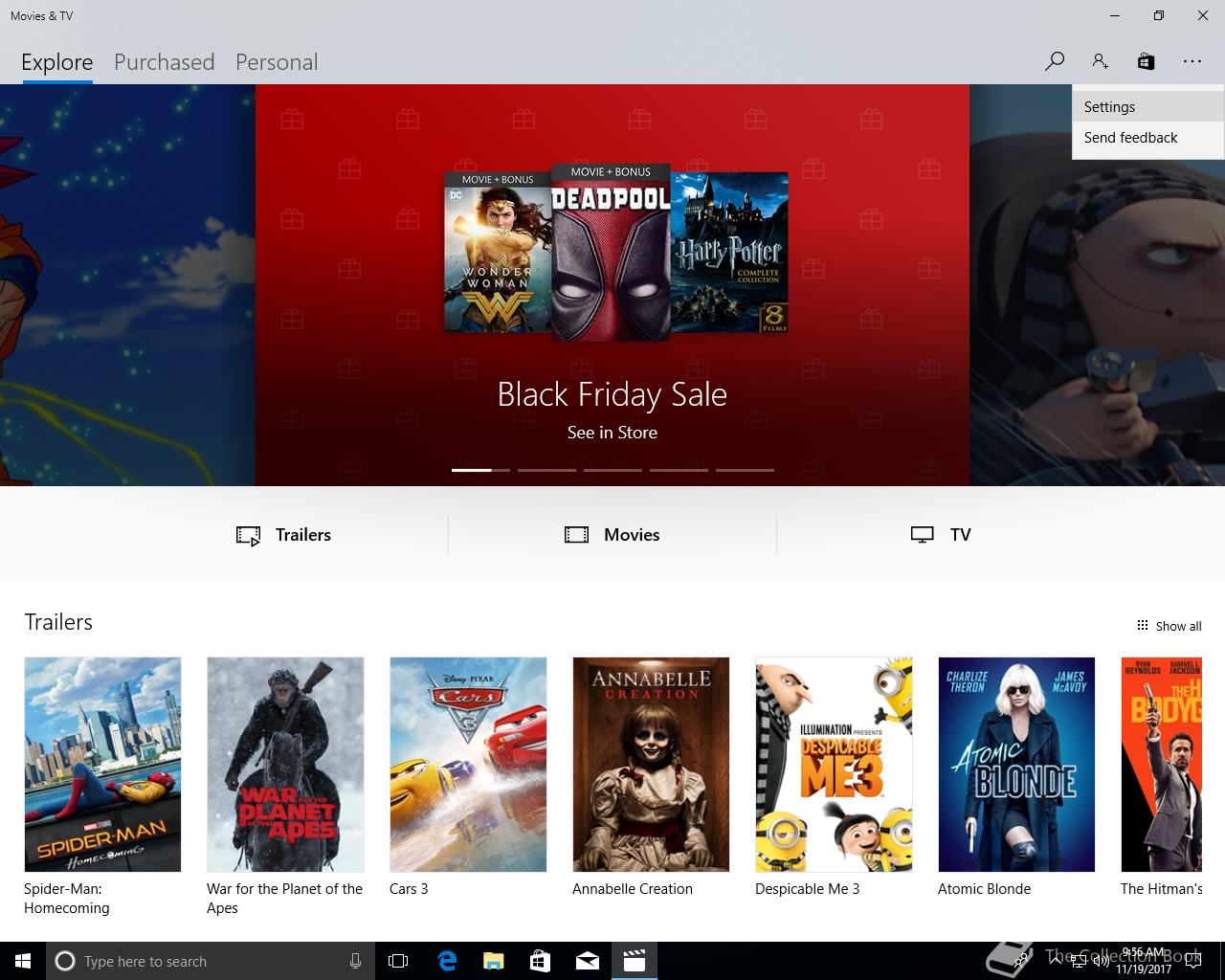
Task: Open Microsoft Store taskbar icon
Action: pos(540,961)
